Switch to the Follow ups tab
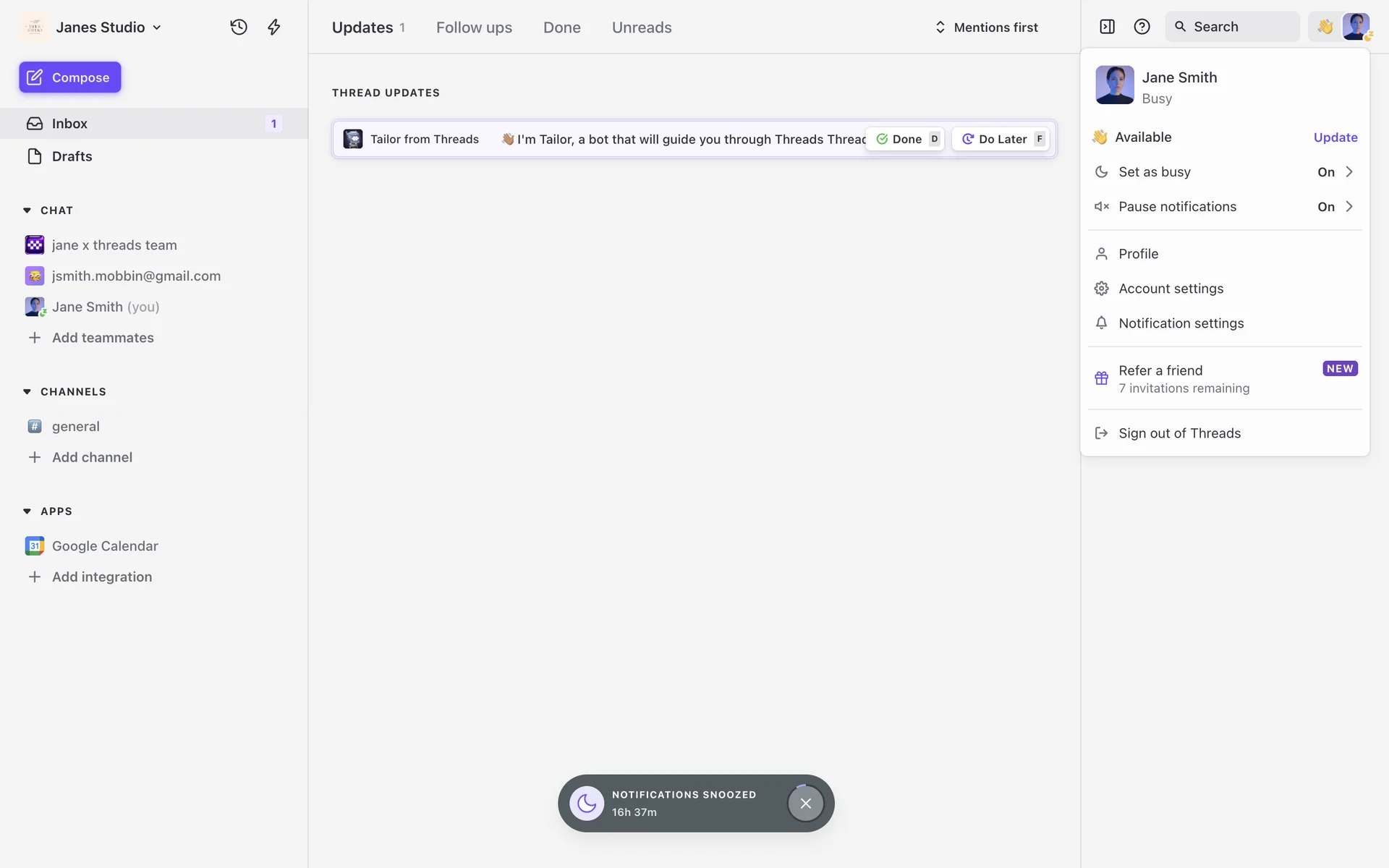This screenshot has width=1389, height=868. click(x=474, y=27)
